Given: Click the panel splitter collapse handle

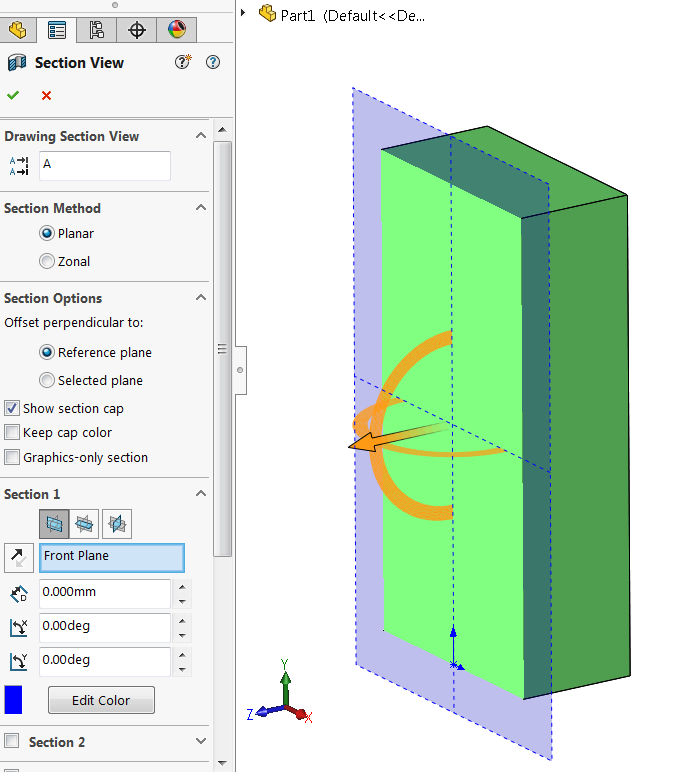Looking at the screenshot, I should pos(240,370).
